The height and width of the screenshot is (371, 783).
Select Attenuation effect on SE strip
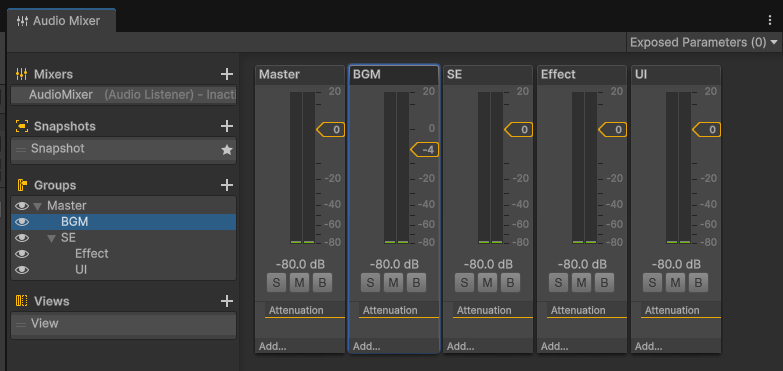(492, 311)
